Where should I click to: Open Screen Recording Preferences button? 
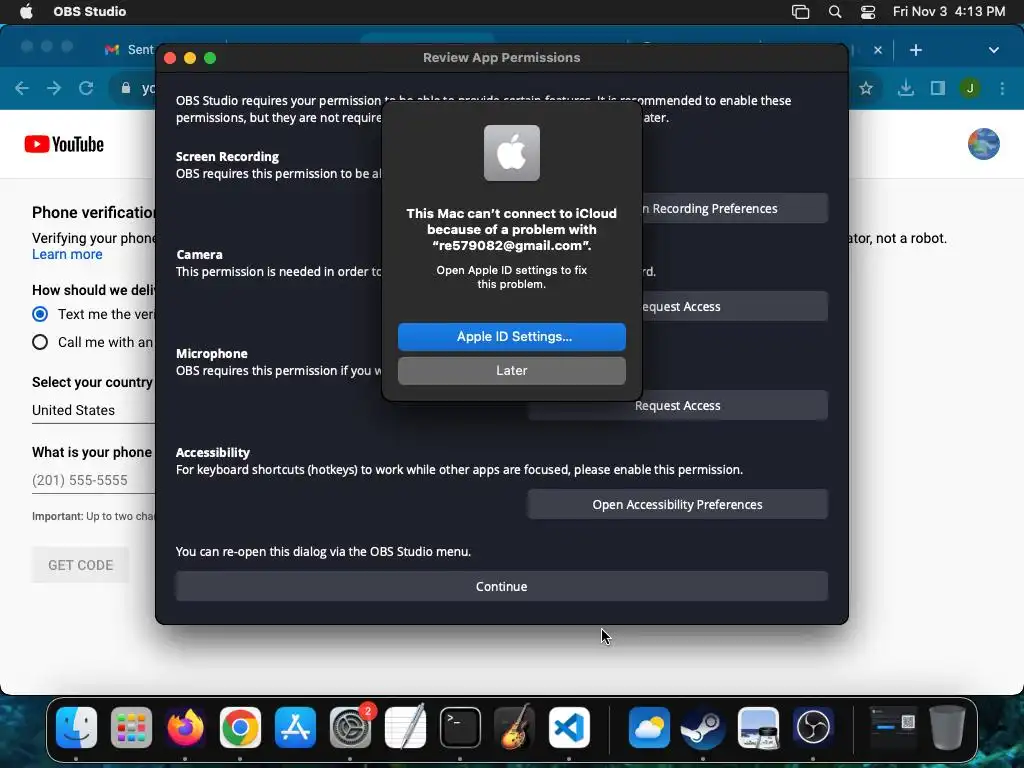(735, 208)
